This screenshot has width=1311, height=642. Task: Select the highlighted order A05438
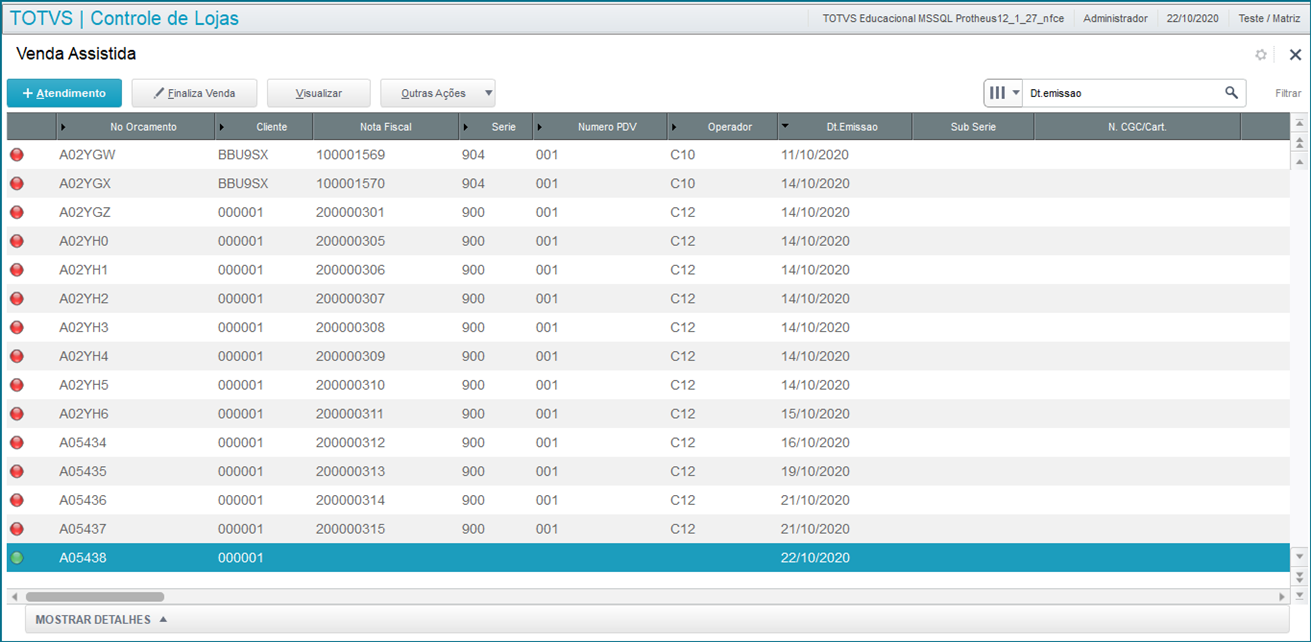click(83, 558)
